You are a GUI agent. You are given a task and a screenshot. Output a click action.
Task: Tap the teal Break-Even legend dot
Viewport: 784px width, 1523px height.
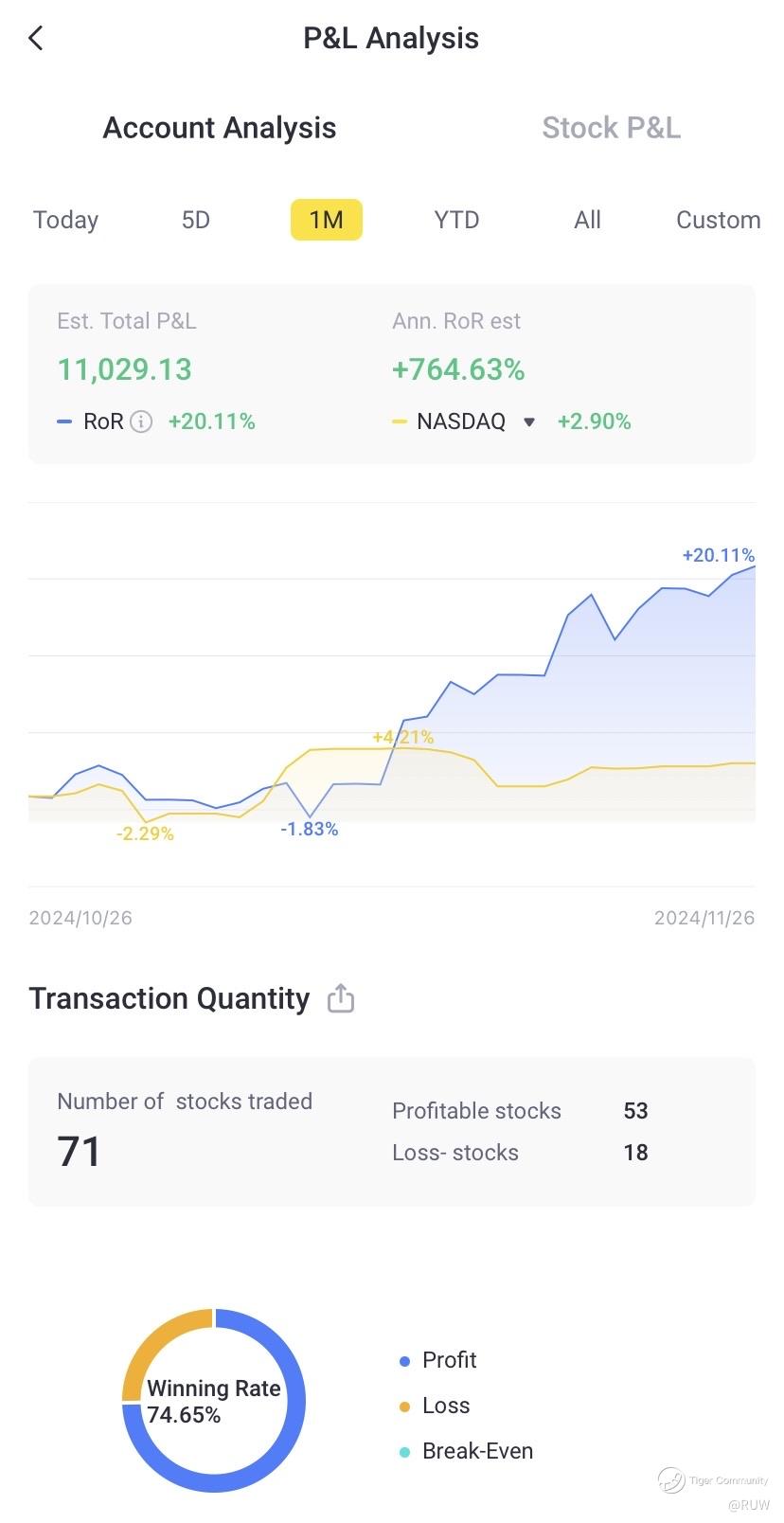404,1452
